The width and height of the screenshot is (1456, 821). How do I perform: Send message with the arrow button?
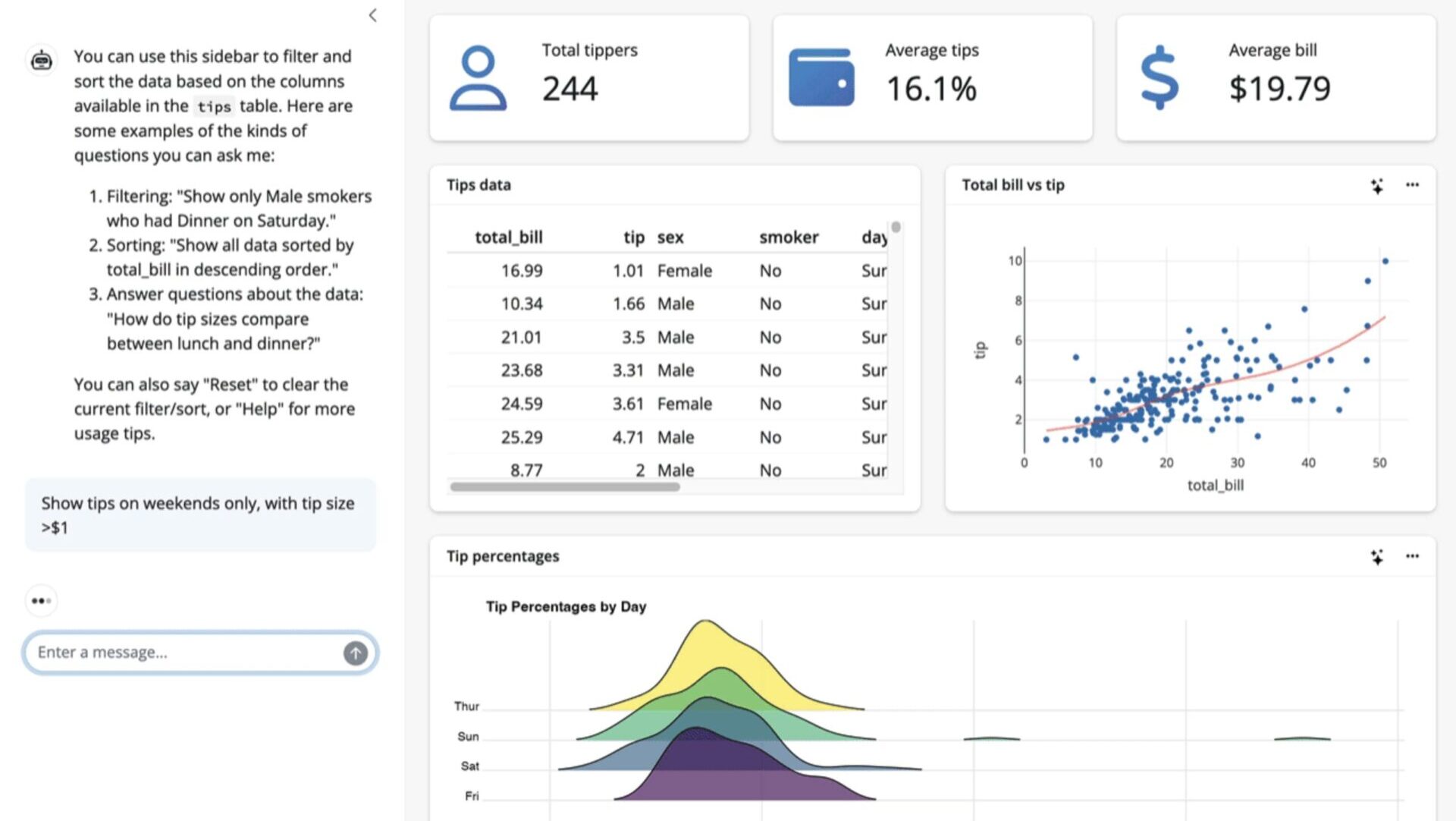pos(355,653)
